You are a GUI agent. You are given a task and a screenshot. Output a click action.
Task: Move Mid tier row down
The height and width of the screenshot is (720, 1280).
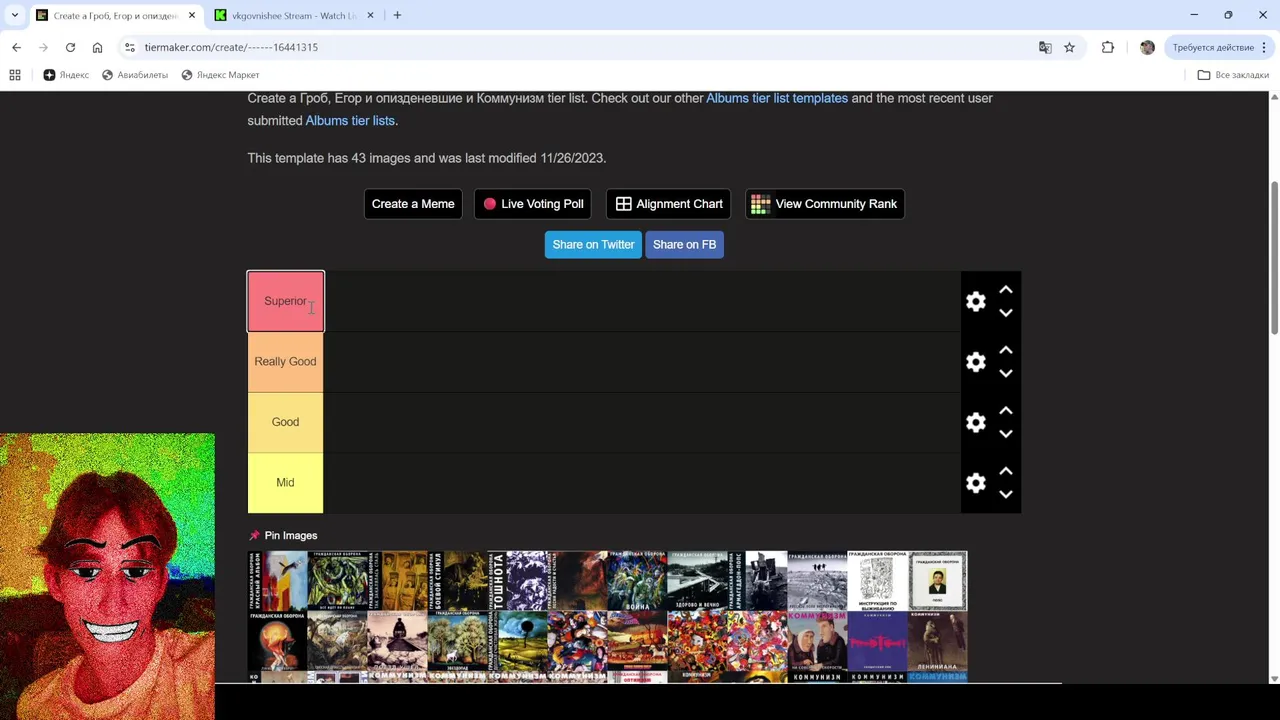tap(1006, 495)
